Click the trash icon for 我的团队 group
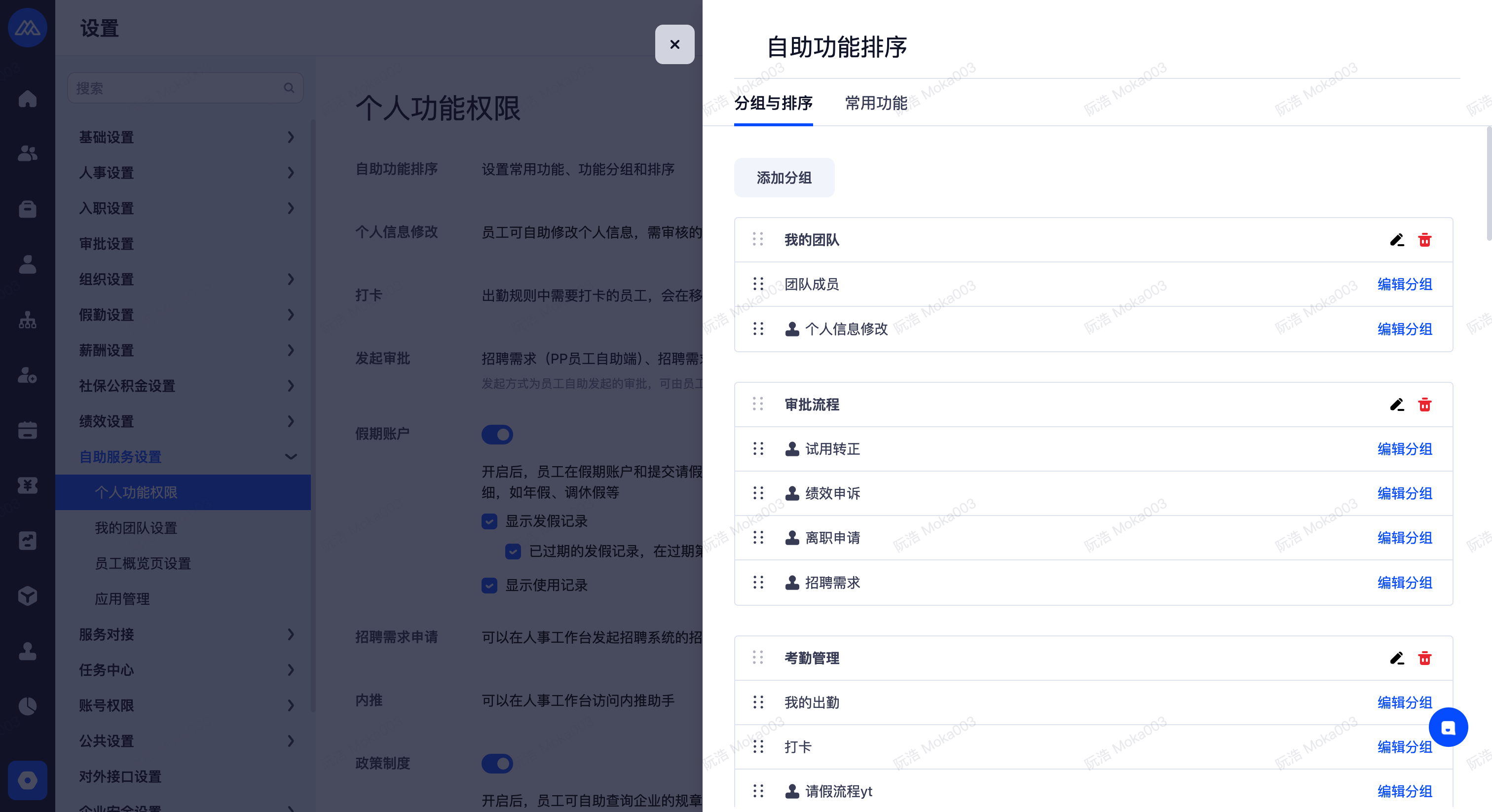This screenshot has height=812, width=1492. point(1424,240)
